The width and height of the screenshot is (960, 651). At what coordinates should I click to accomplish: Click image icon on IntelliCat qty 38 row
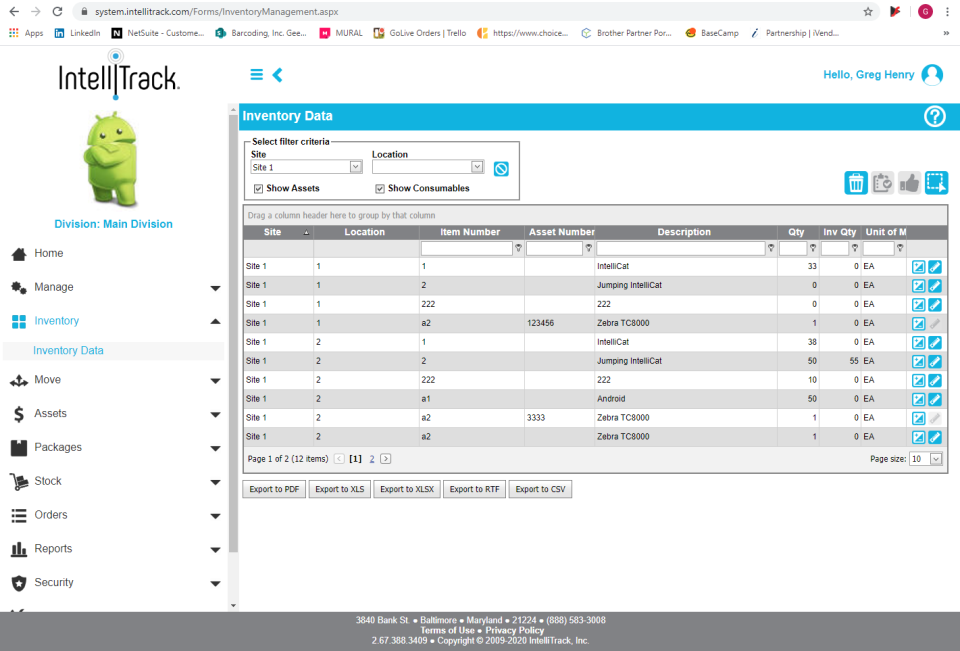[x=918, y=342]
